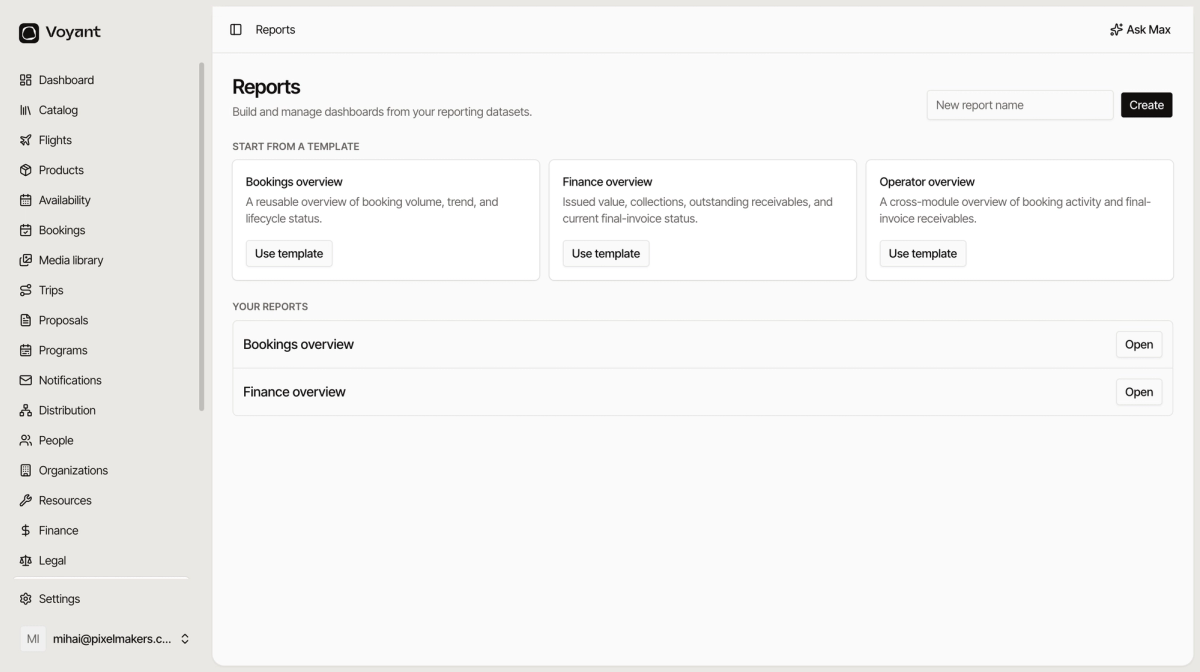Viewport: 1200px width, 672px height.
Task: Click the Trips route icon
Action: click(x=26, y=290)
